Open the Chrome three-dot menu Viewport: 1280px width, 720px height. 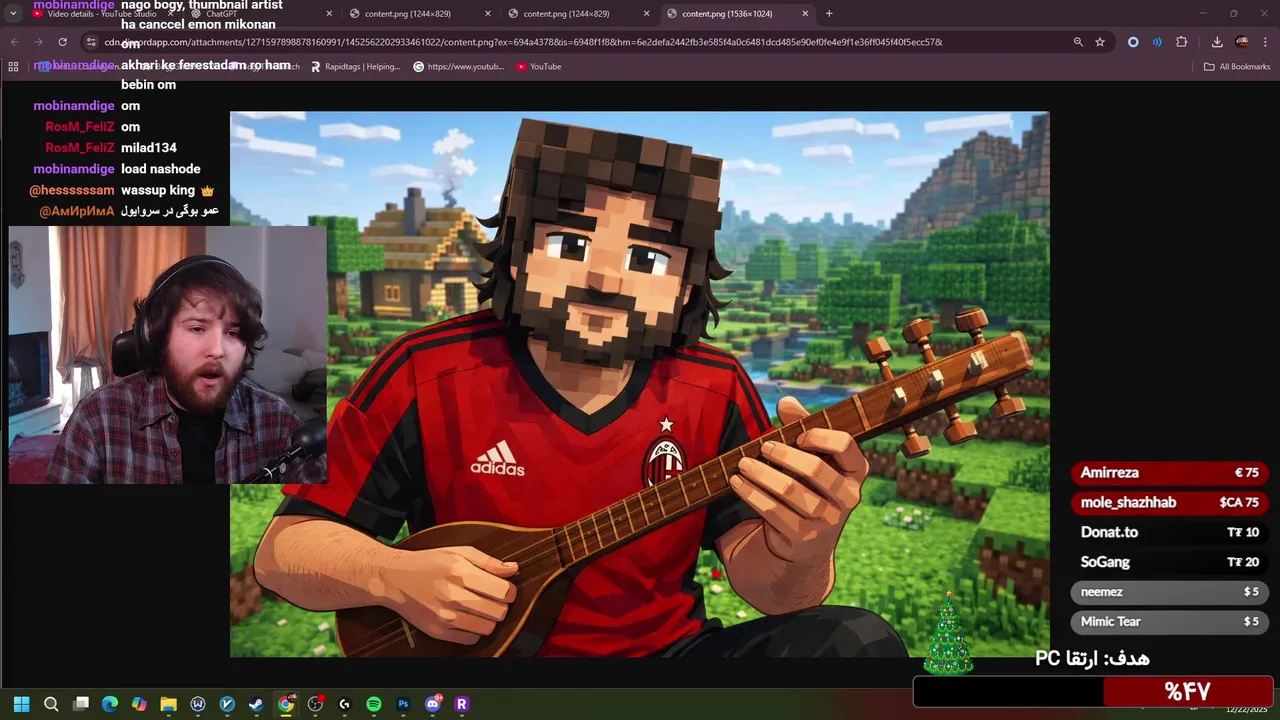coord(1266,42)
